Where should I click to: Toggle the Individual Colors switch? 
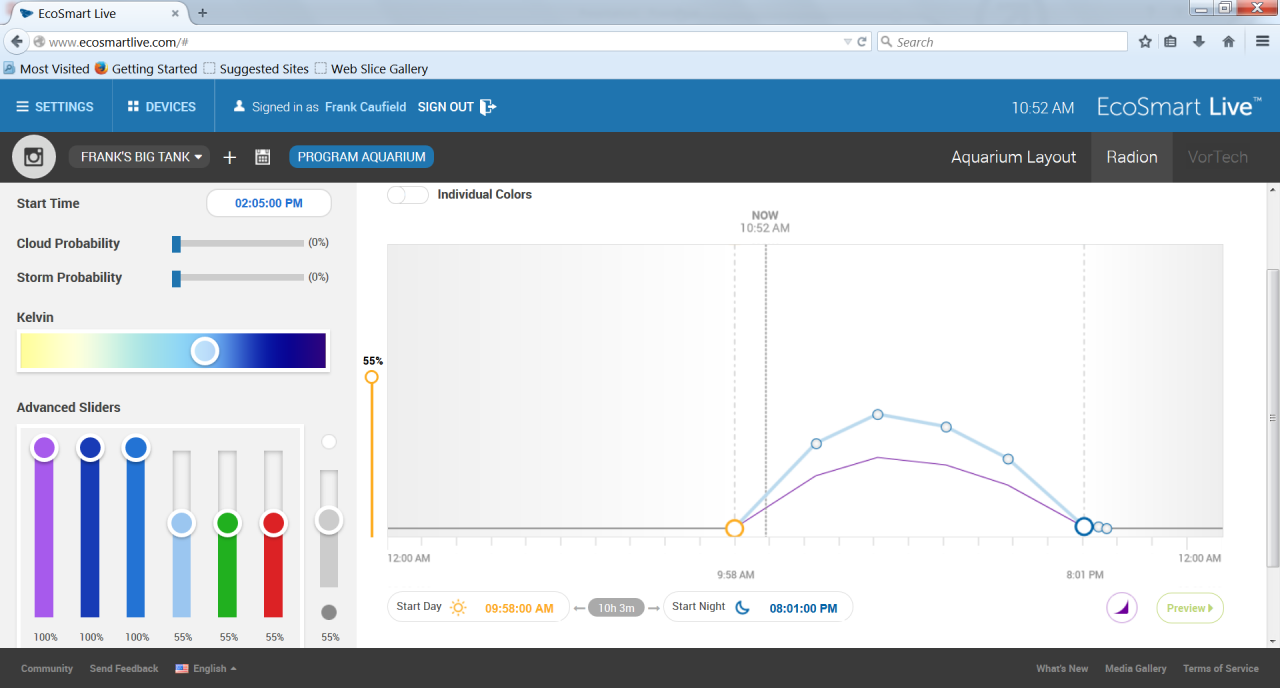(408, 194)
